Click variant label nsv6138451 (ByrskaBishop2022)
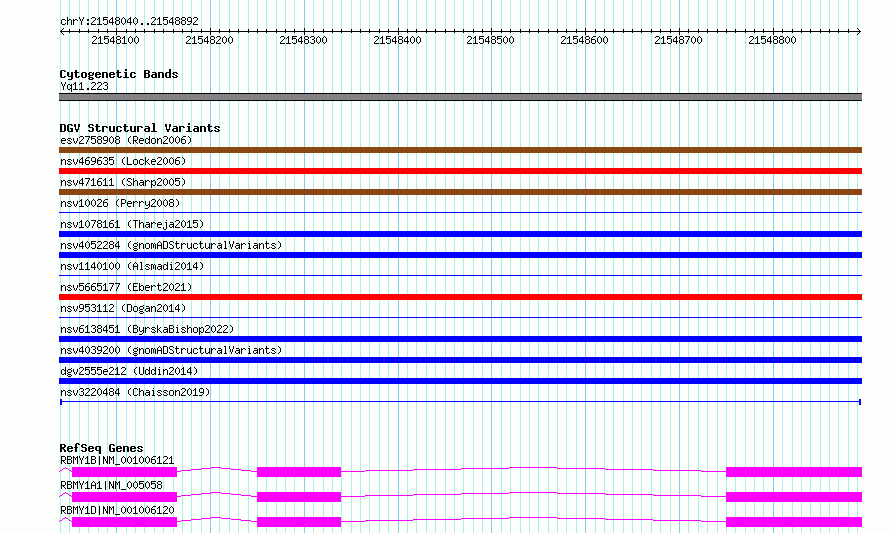Viewport: 890px width, 533px height. [x=147, y=329]
